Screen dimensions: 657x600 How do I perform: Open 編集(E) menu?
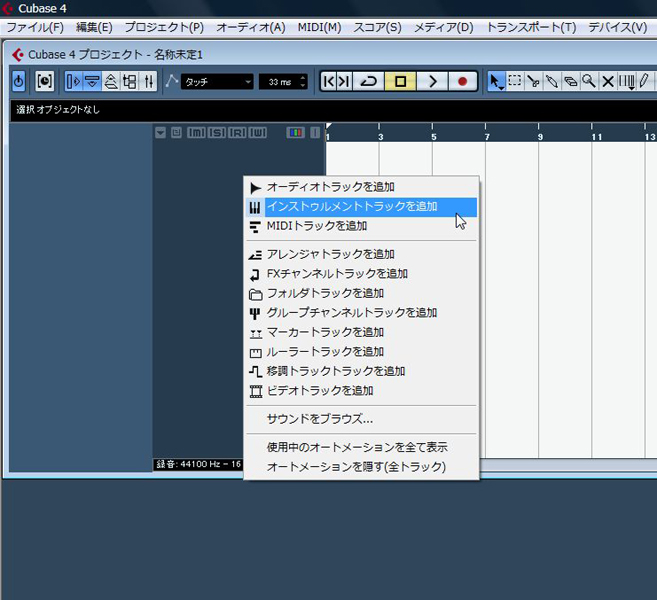[x=94, y=28]
